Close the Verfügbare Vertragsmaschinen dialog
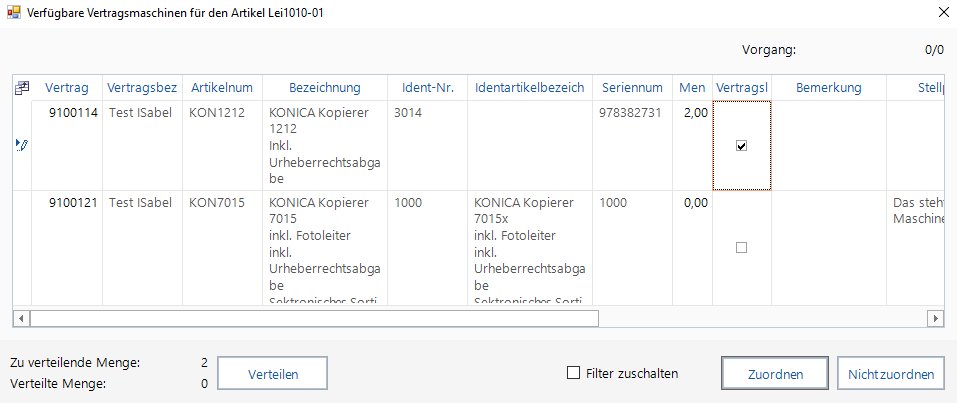This screenshot has width=957, height=403. (941, 13)
